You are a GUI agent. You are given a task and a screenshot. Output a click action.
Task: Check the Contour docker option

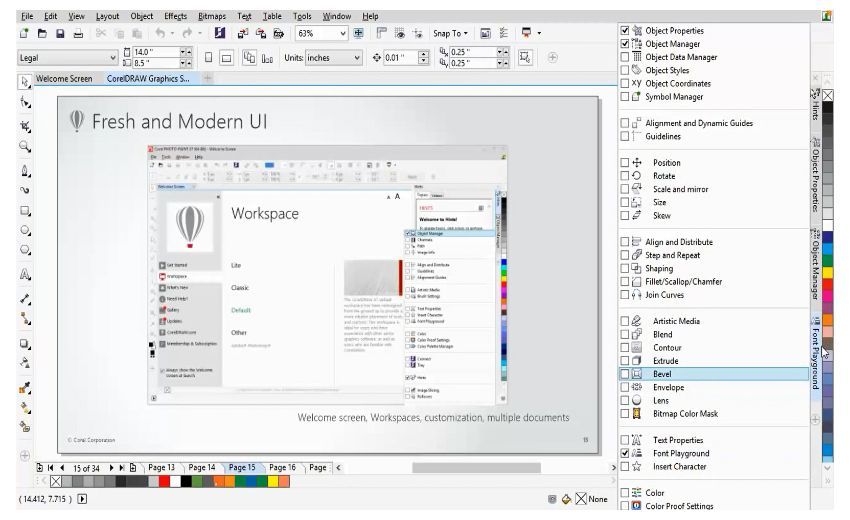tap(624, 348)
